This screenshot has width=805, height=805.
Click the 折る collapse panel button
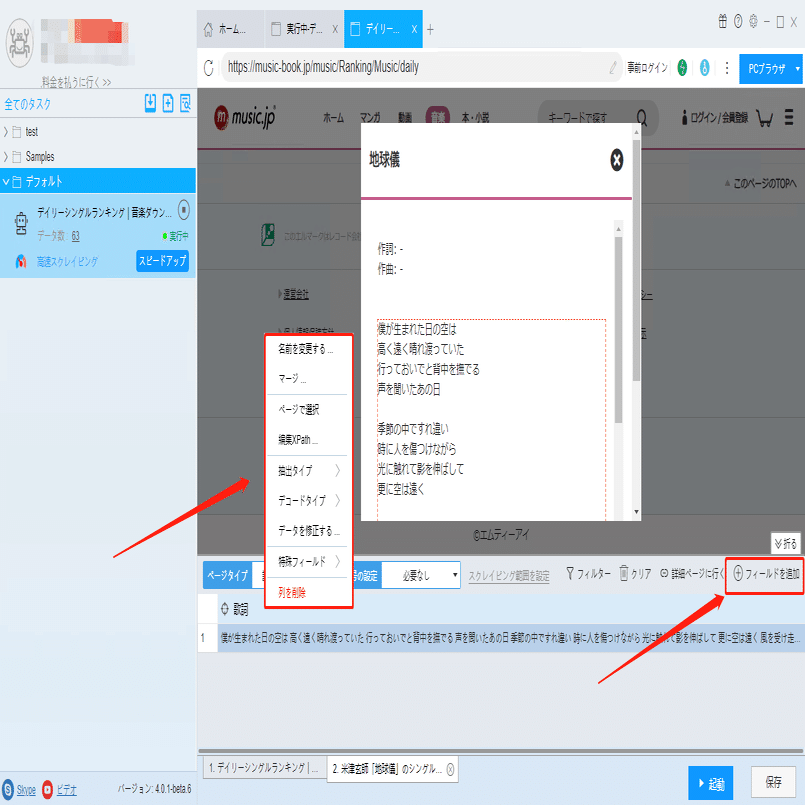pos(785,543)
